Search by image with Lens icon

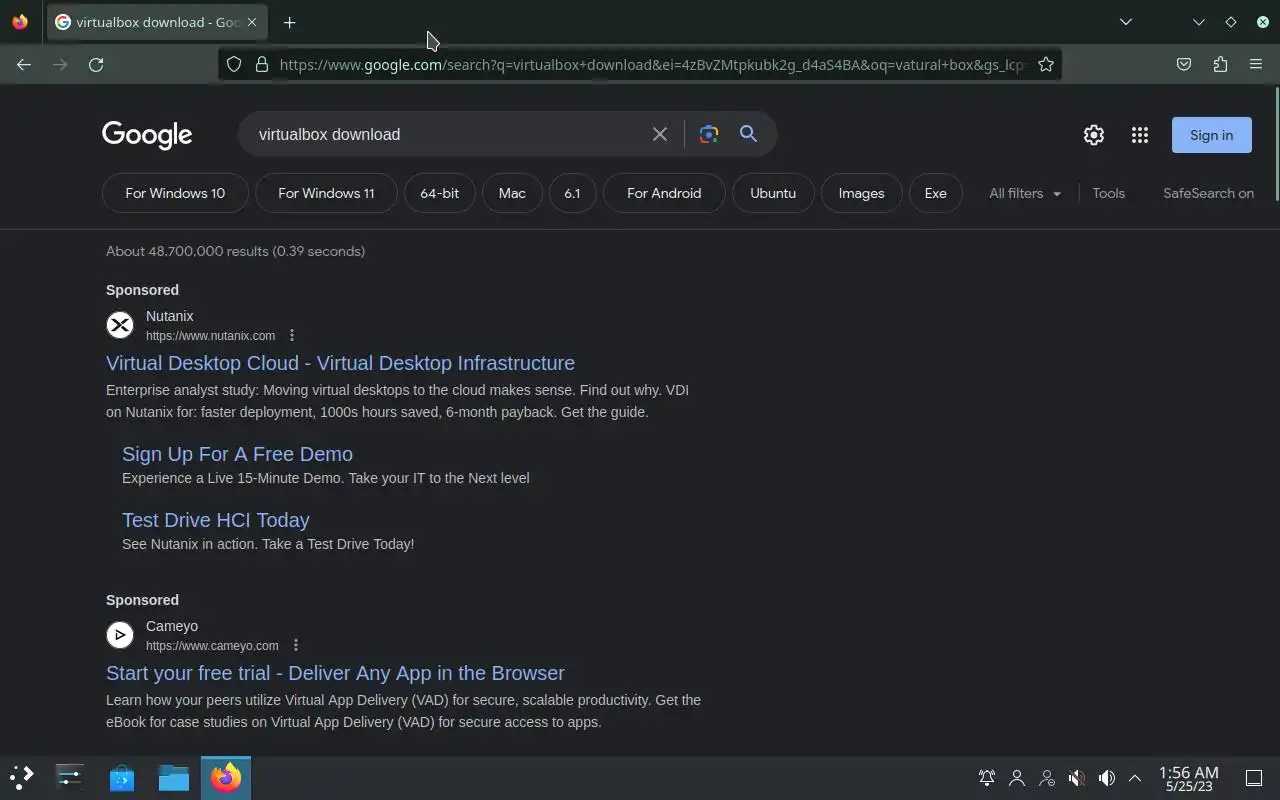(x=709, y=134)
